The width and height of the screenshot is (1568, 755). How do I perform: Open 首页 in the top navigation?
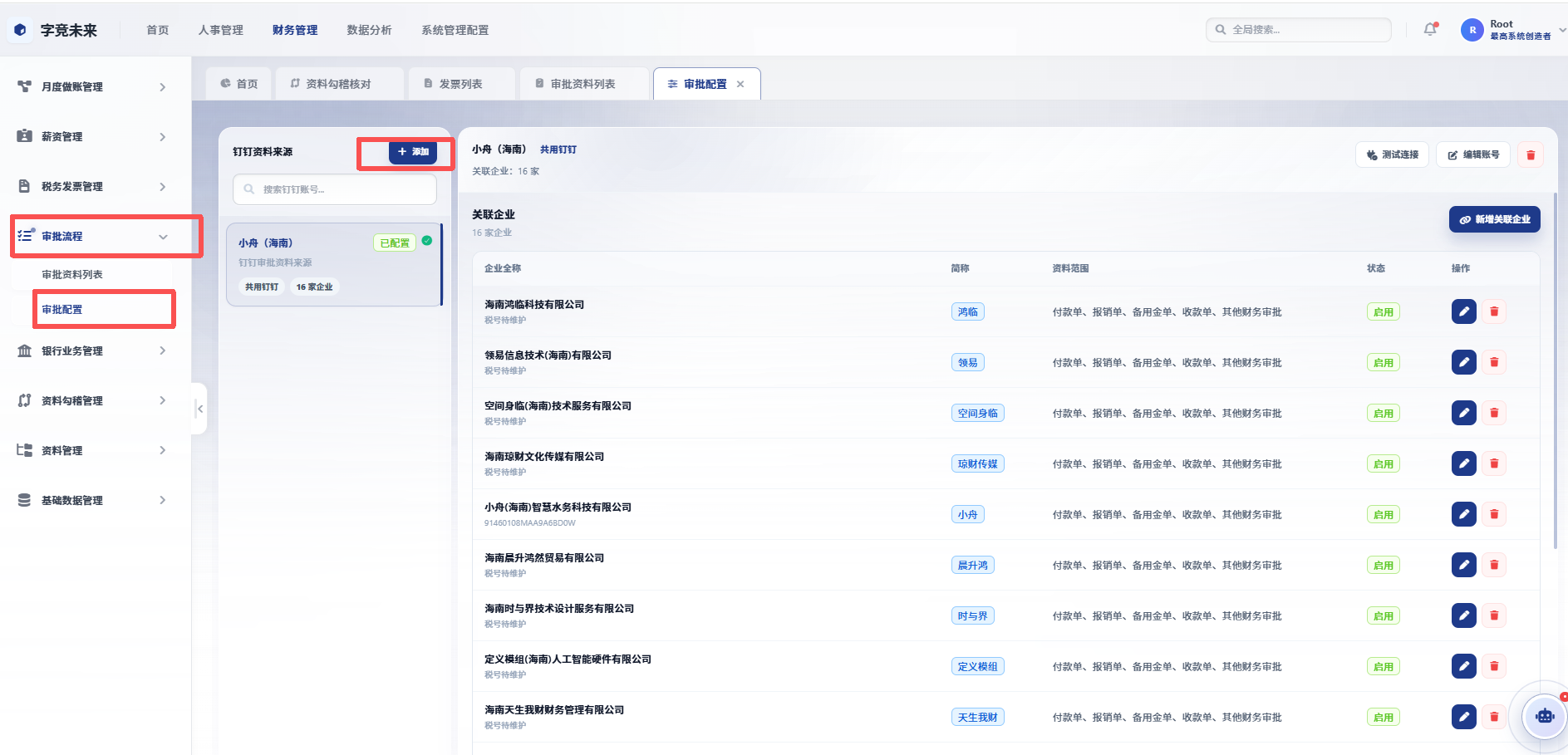tap(158, 30)
